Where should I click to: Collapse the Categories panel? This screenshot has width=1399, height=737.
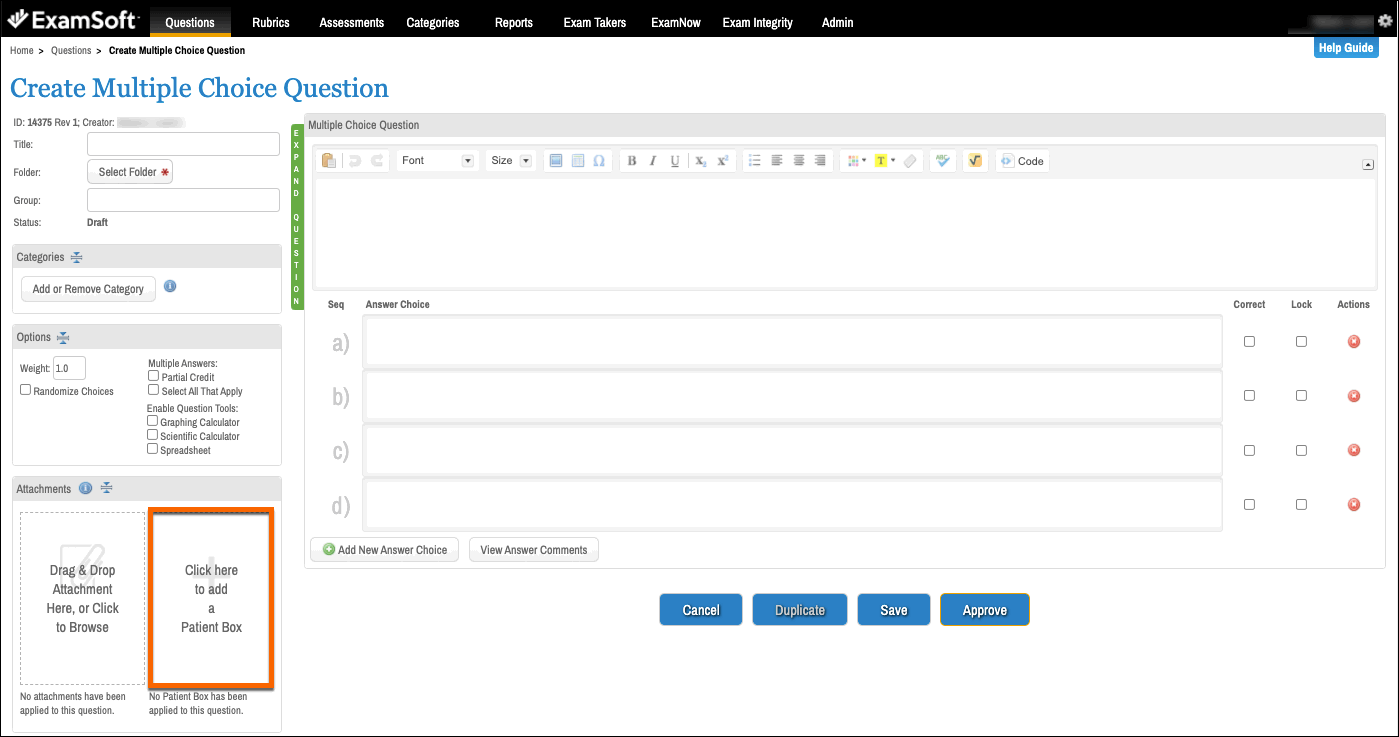pyautogui.click(x=76, y=257)
